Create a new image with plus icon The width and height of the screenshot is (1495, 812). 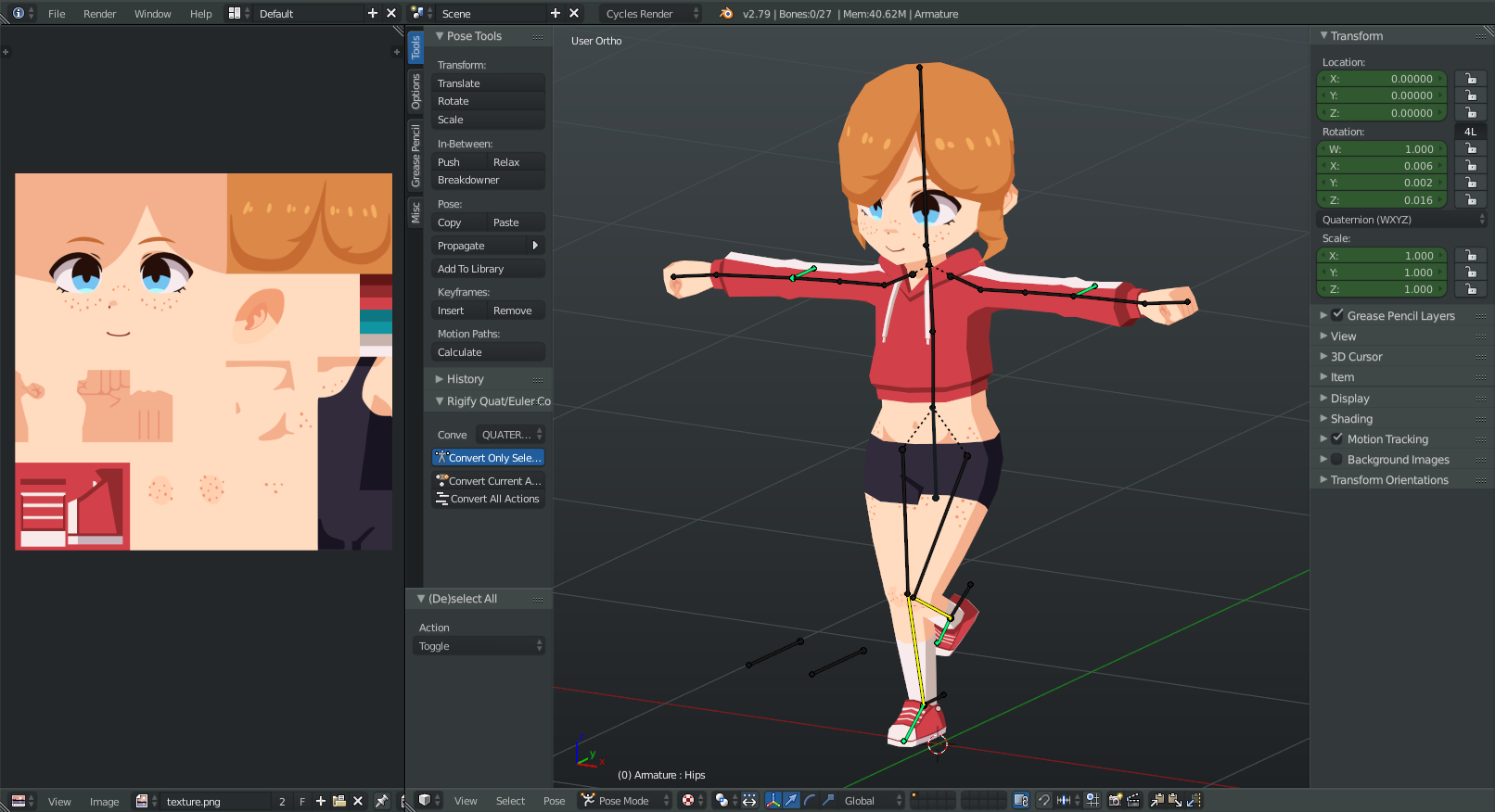(321, 801)
